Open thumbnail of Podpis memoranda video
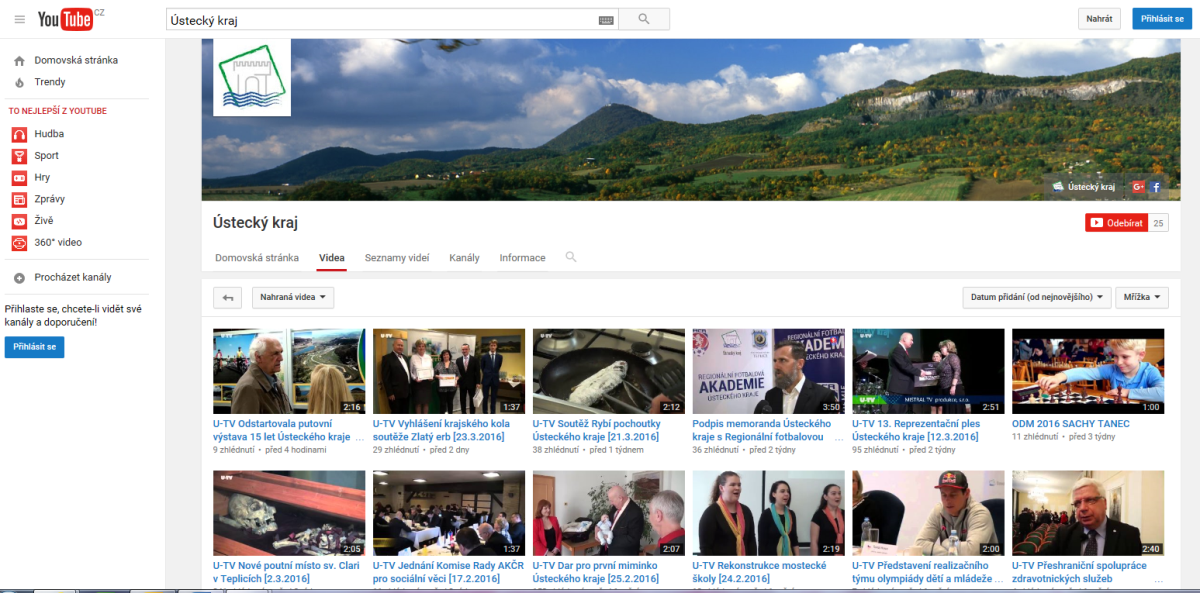Viewport: 1200px width, 593px height. pos(768,371)
